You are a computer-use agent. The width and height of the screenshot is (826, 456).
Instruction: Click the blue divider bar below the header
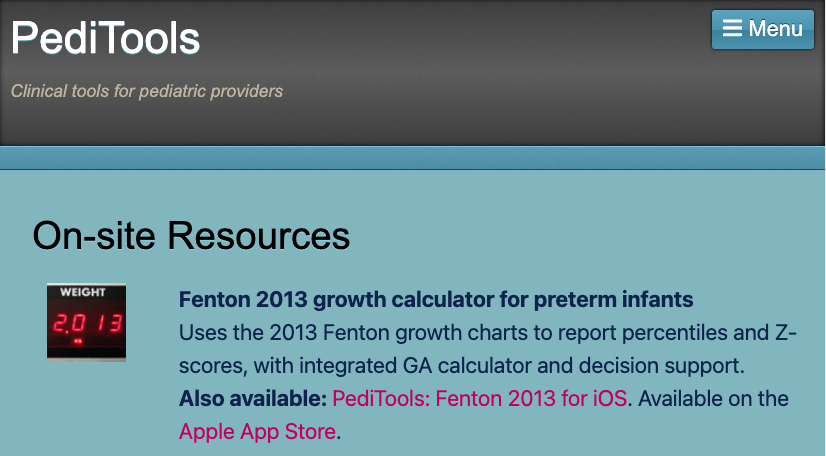[x=413, y=158]
